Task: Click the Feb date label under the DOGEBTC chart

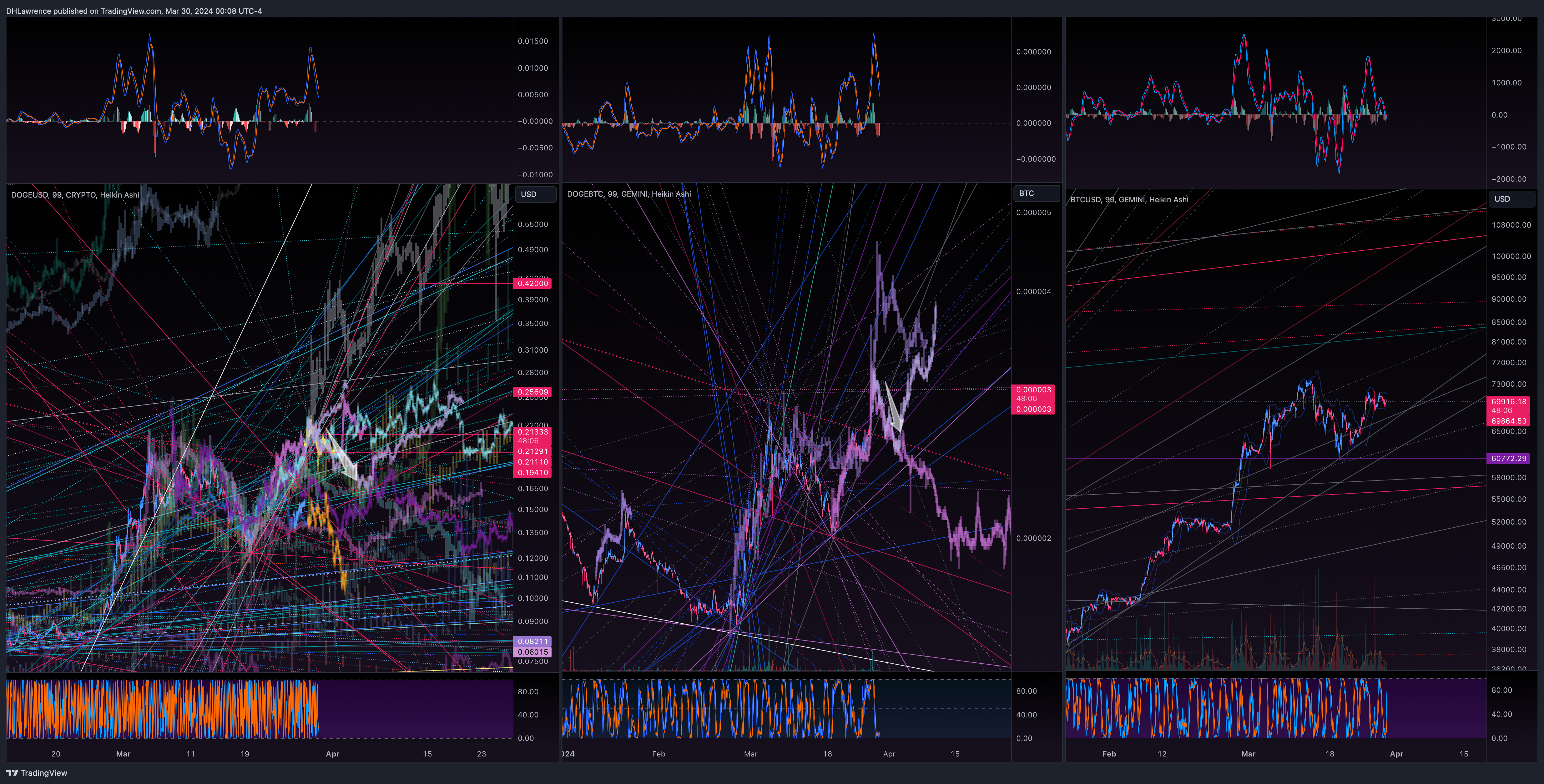Action: pyautogui.click(x=659, y=754)
